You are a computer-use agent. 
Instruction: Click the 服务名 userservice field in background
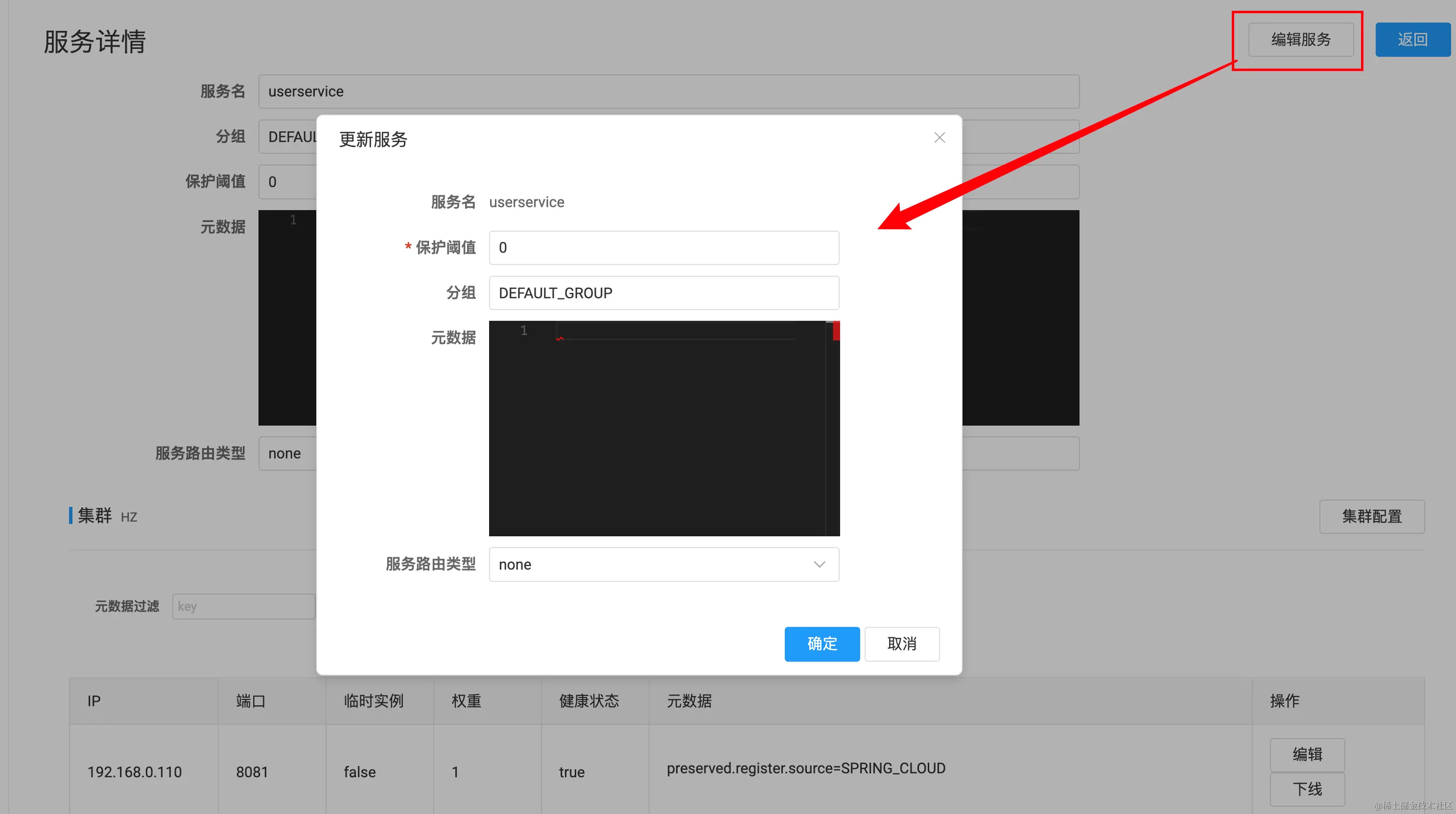pos(668,92)
